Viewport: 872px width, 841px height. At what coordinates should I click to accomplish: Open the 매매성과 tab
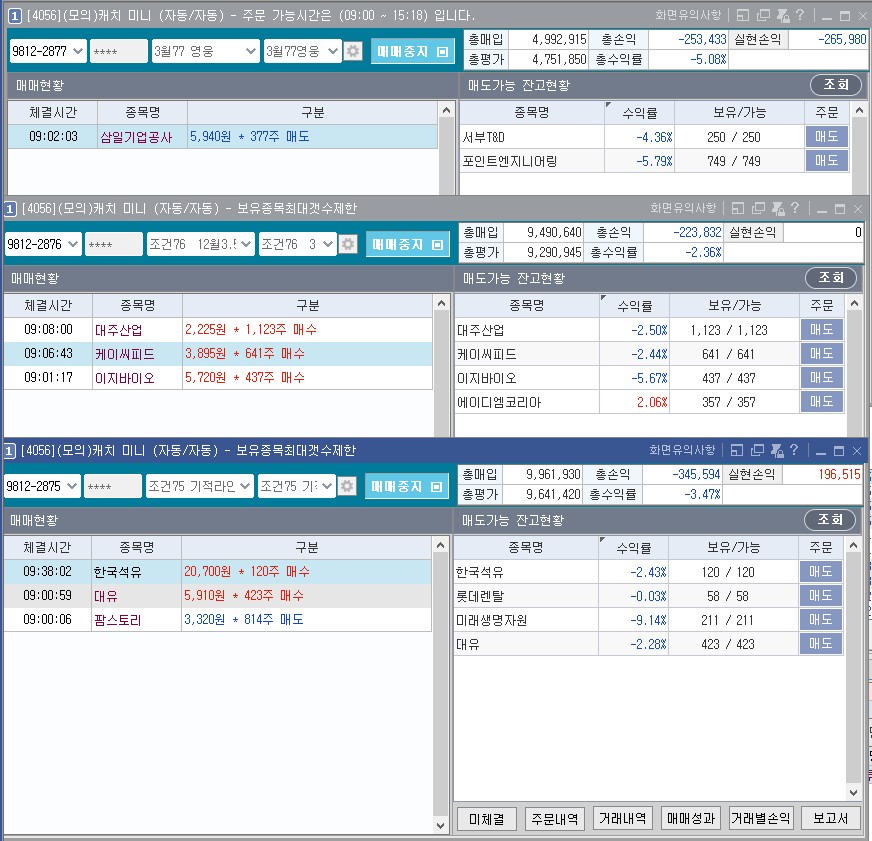pos(691,818)
